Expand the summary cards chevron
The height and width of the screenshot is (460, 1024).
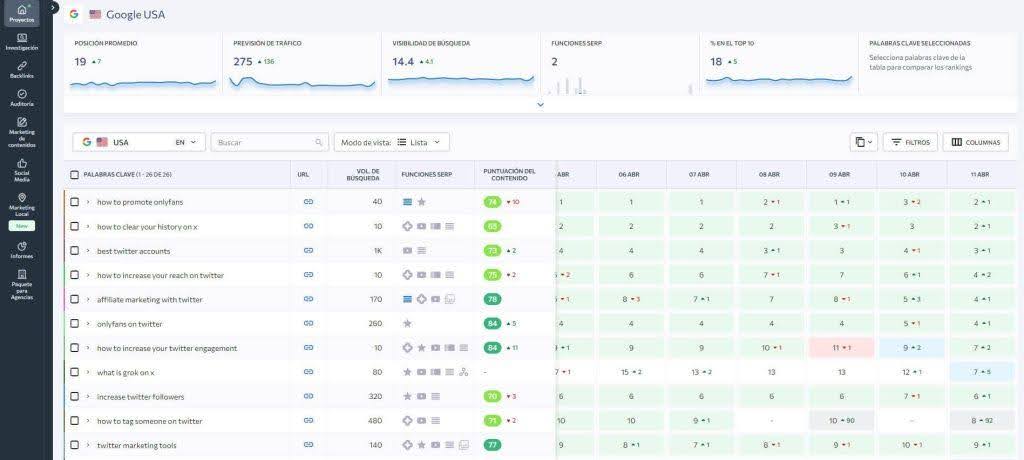click(540, 105)
